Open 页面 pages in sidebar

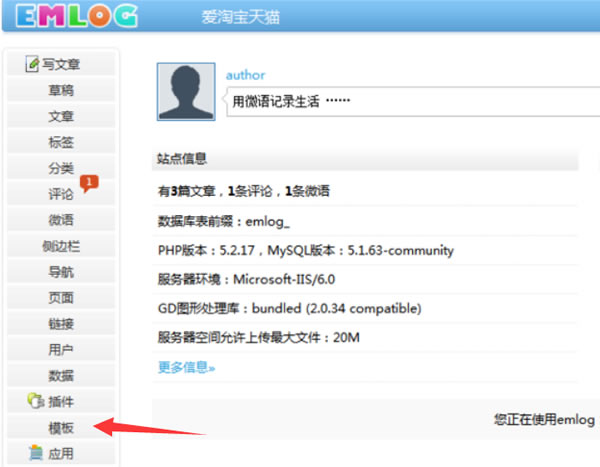tap(61, 298)
